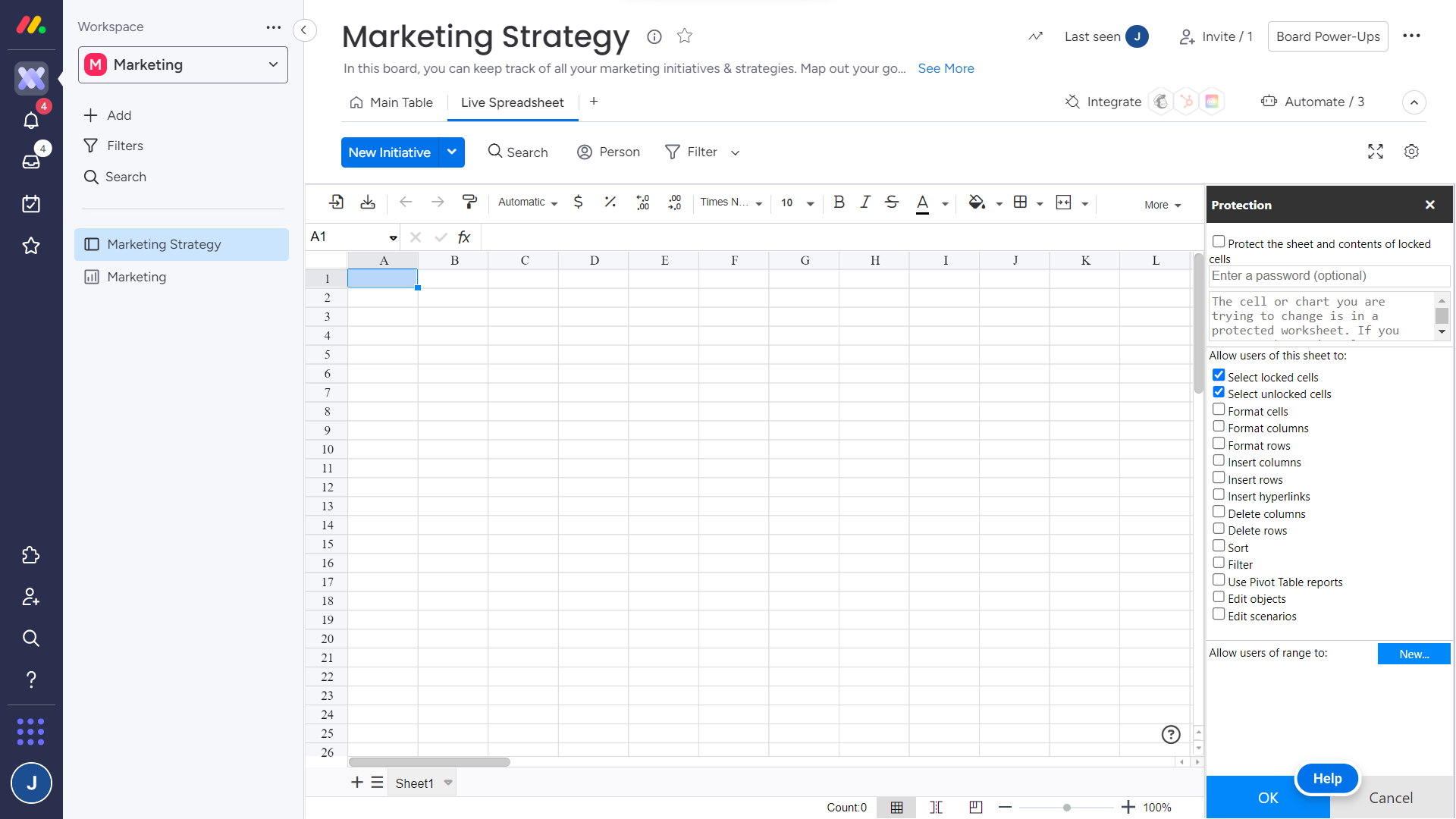Click the percent format icon

610,202
